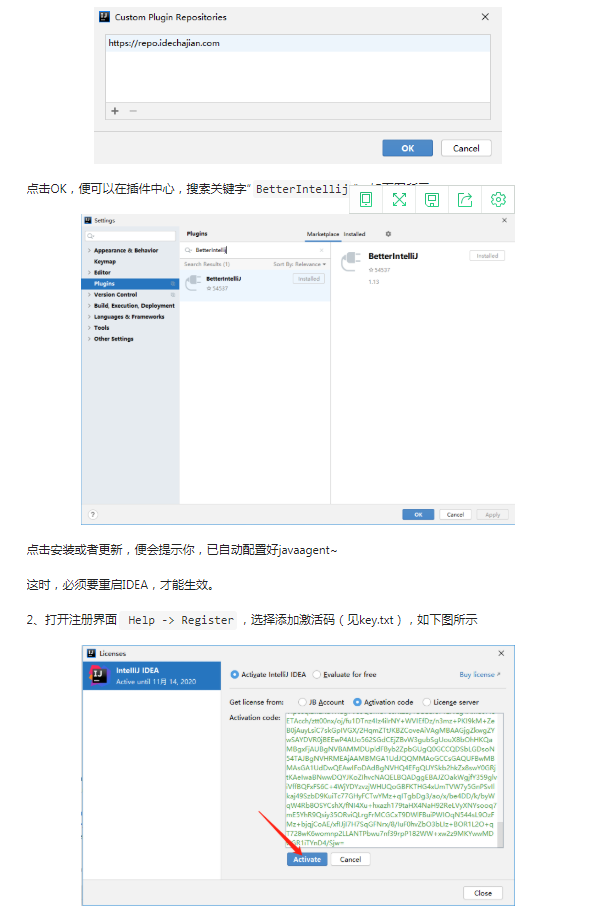Focus the Settings sidebar search field

tap(130, 236)
